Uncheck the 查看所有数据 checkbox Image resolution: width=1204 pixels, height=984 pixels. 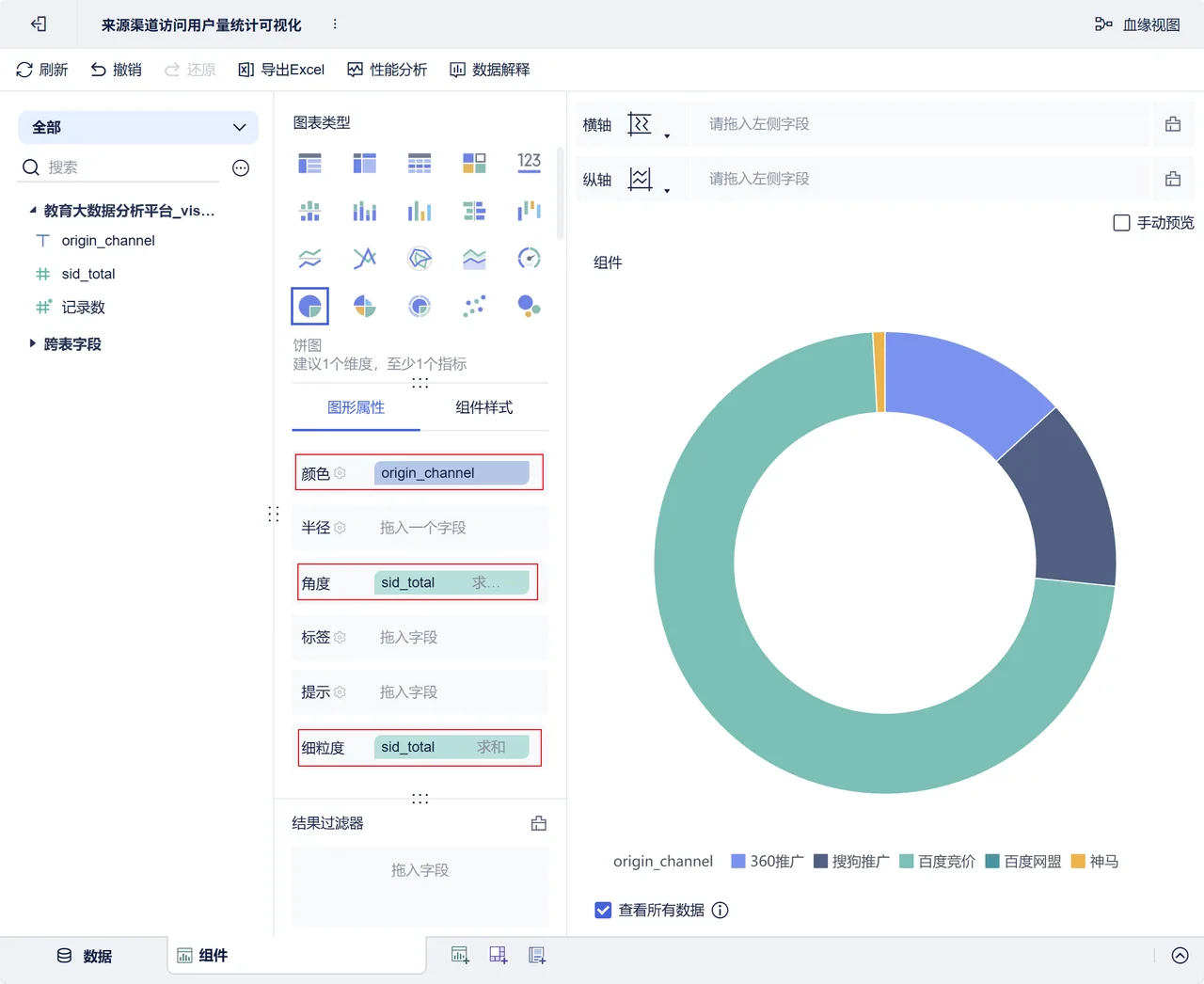click(x=603, y=910)
